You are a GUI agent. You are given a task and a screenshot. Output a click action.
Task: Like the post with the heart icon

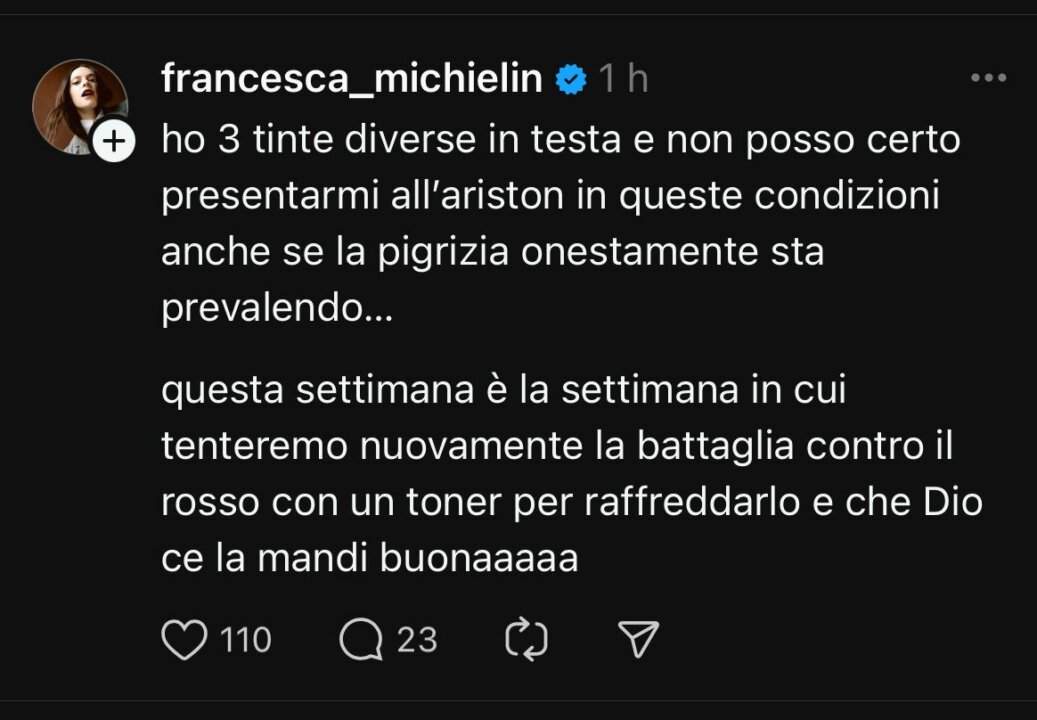pos(183,639)
